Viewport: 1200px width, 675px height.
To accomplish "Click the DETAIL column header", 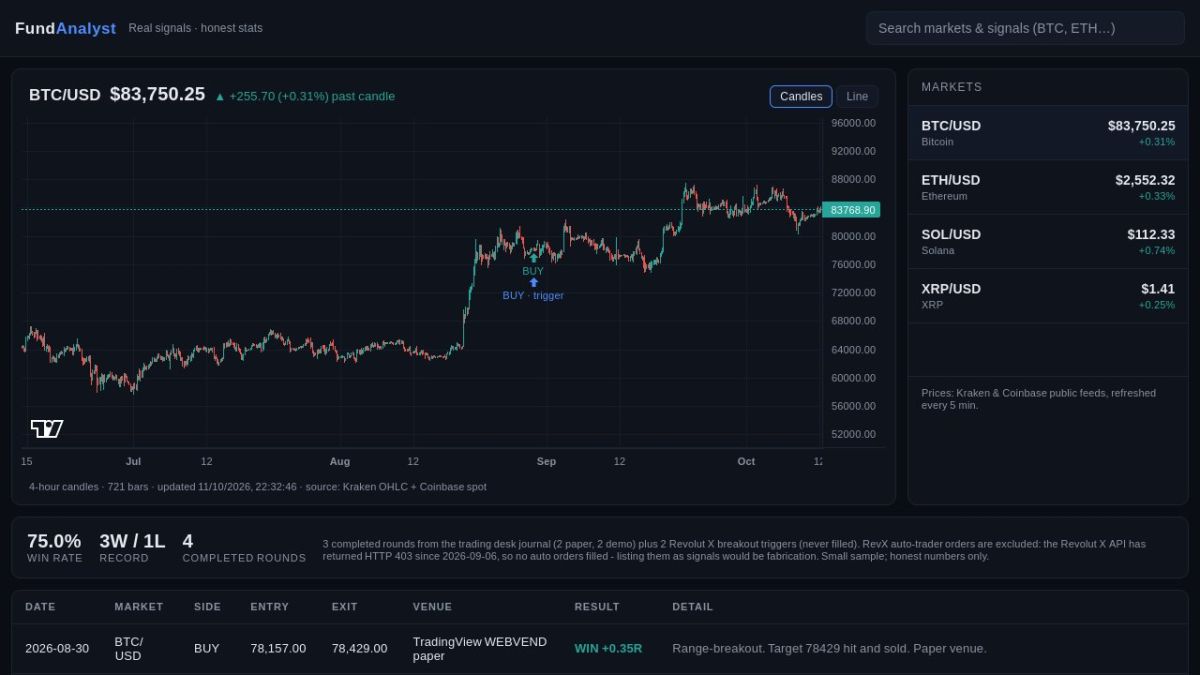I will pos(693,607).
